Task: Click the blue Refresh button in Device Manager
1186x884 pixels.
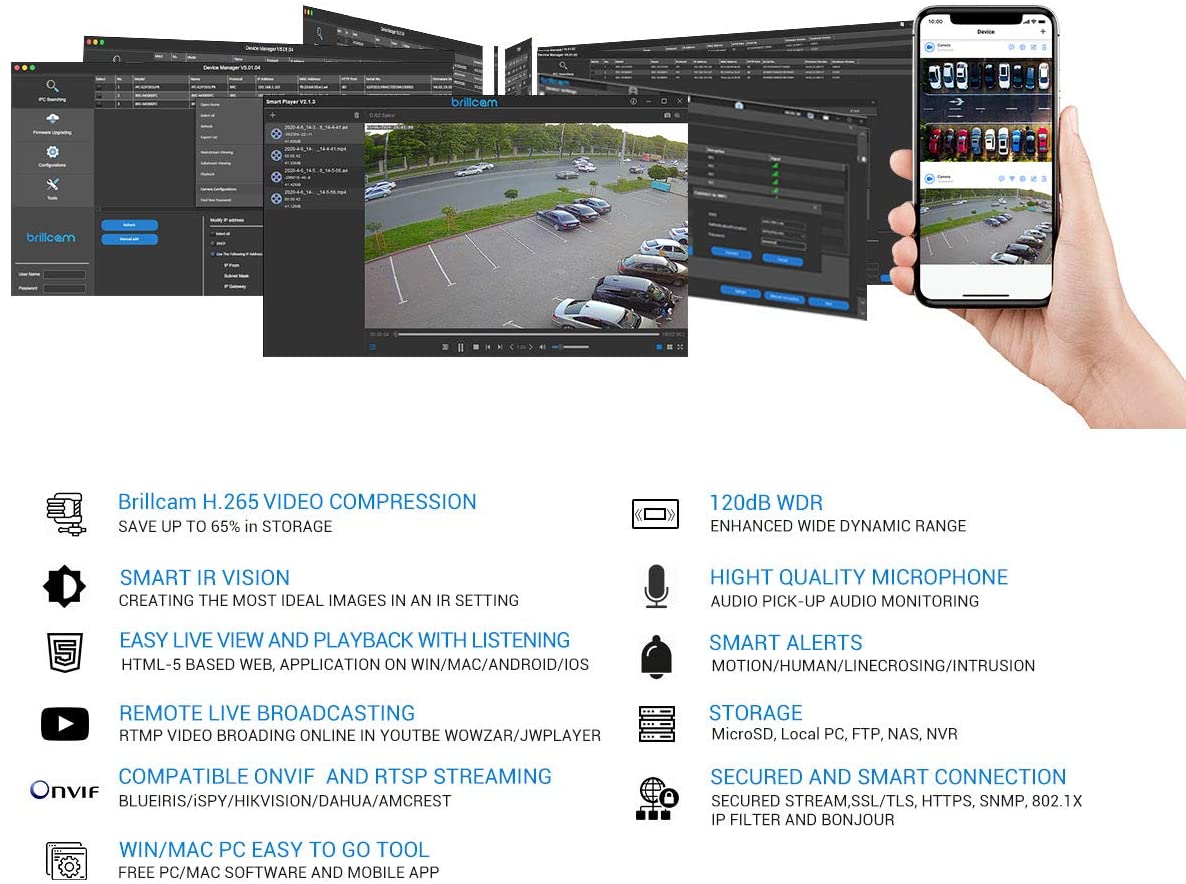Action: 129,225
